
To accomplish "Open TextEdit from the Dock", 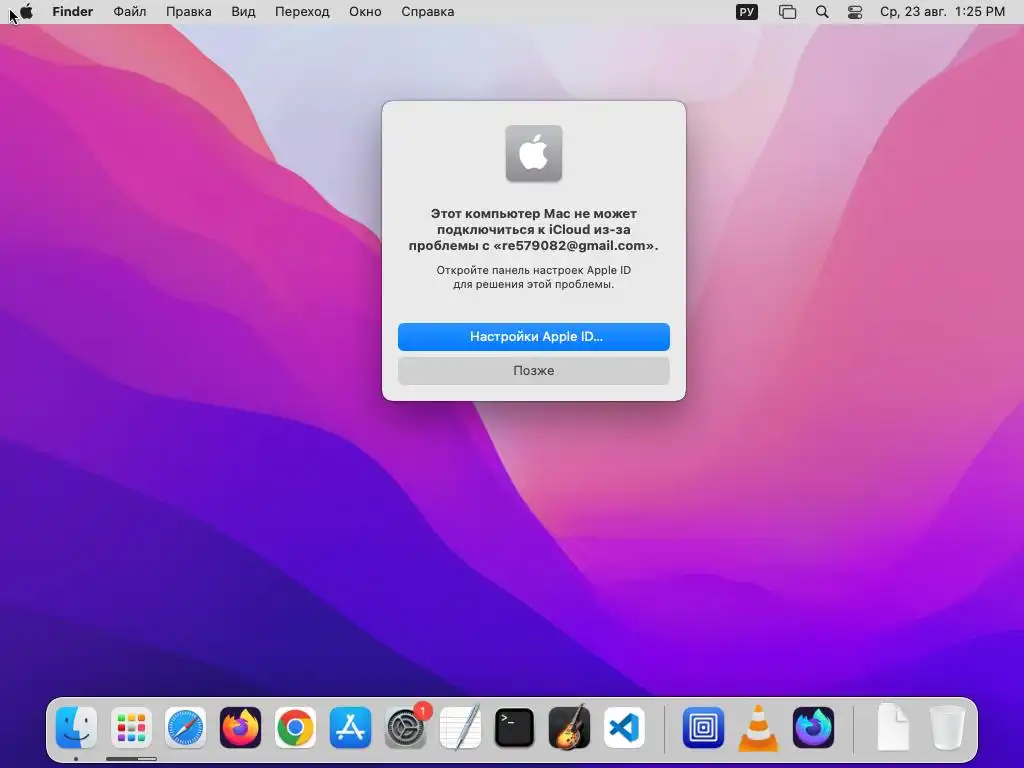I will pyautogui.click(x=460, y=727).
